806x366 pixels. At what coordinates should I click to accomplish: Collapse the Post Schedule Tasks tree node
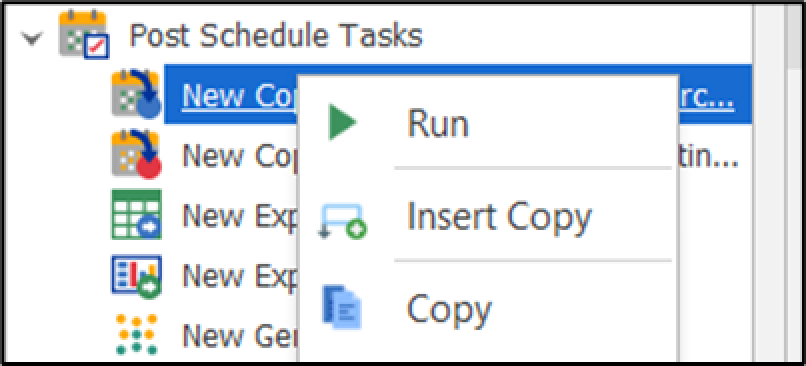(32, 39)
